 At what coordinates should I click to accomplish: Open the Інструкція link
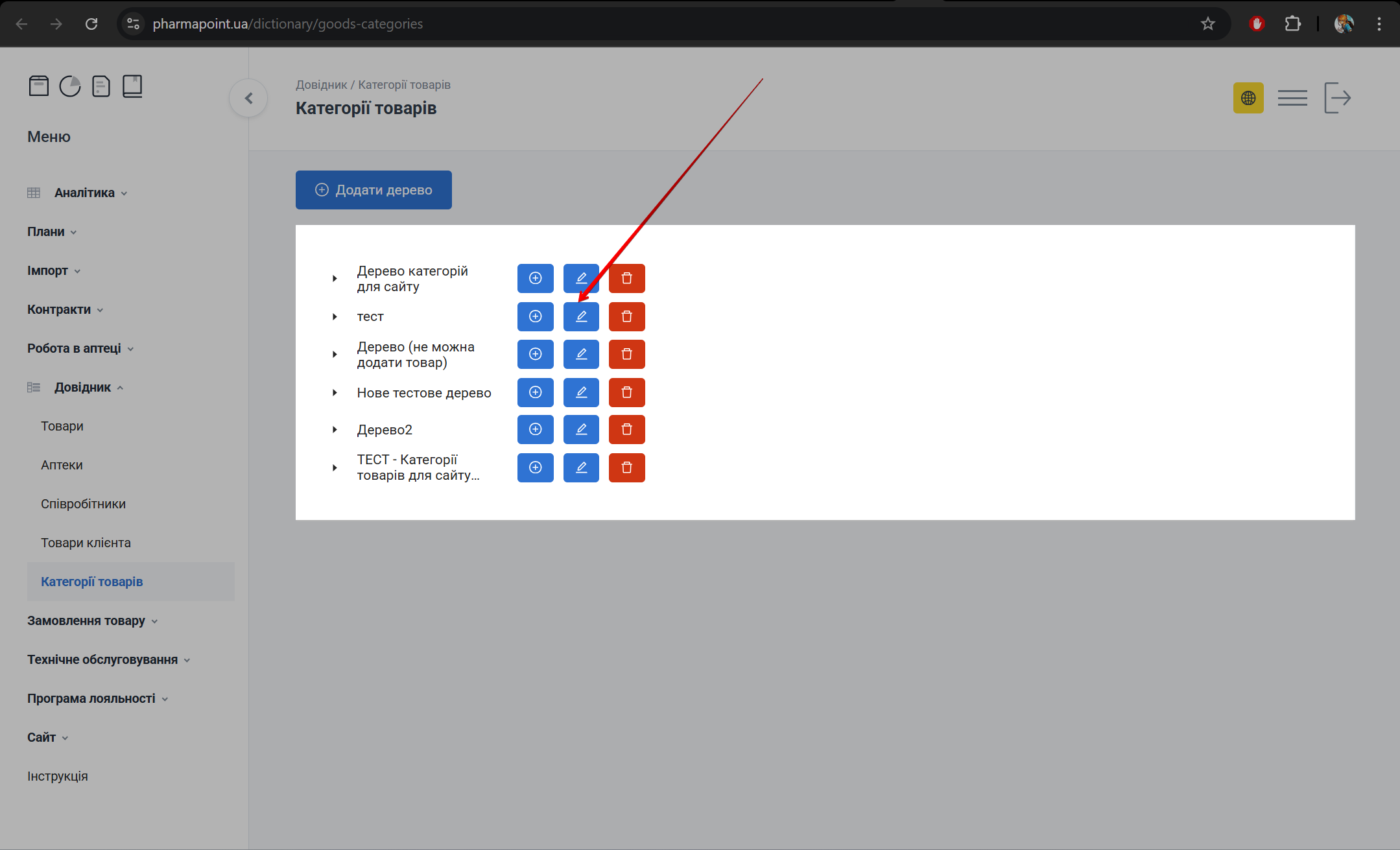point(58,776)
